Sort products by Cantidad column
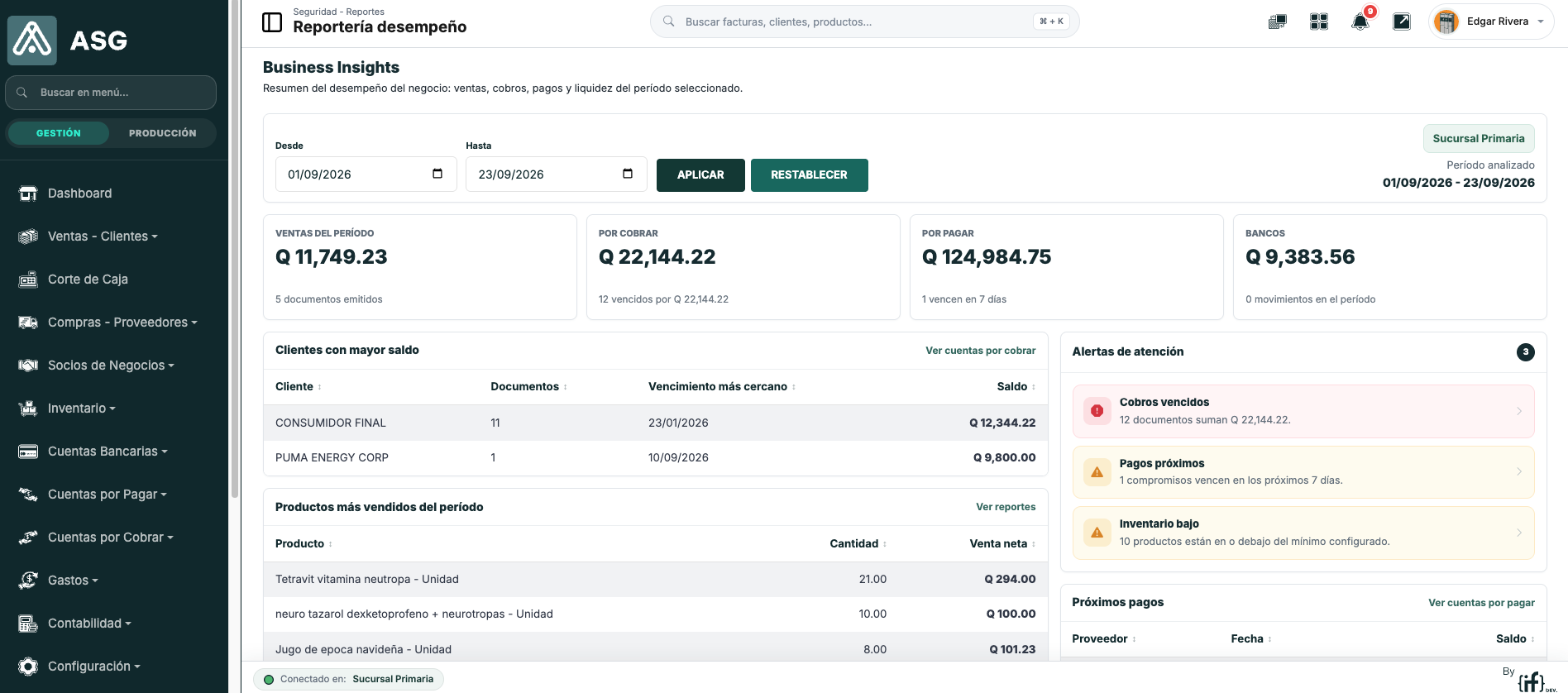Screen dimensions: 1568x693 (x=858, y=544)
